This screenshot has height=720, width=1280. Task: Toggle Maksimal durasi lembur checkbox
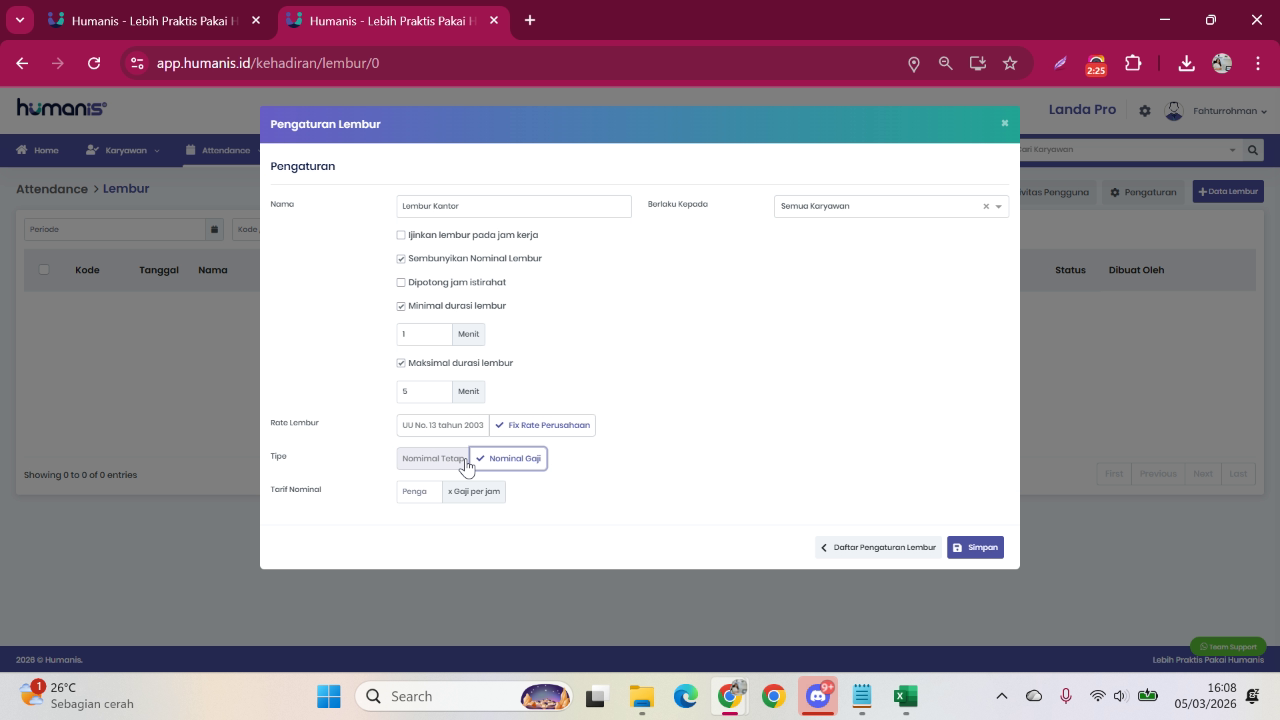pos(401,363)
